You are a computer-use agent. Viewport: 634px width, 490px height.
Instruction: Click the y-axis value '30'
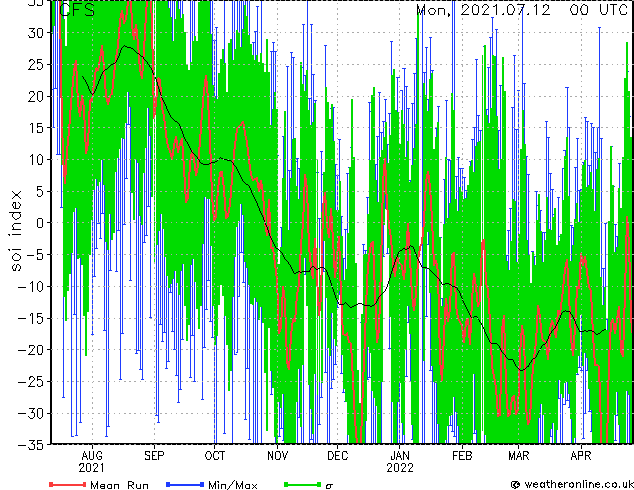pos(36,33)
